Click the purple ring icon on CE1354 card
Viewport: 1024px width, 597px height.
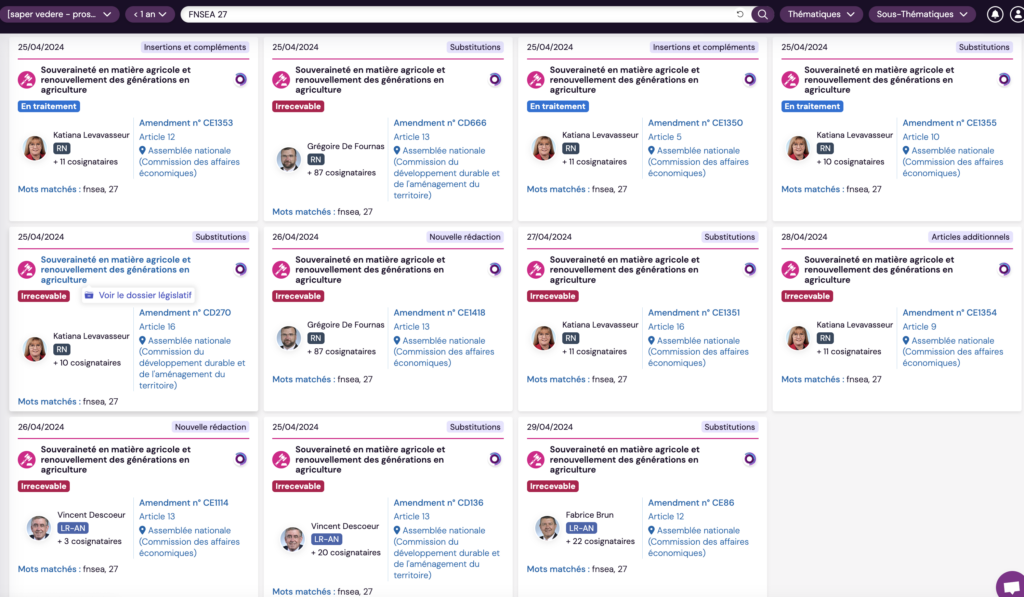click(x=1004, y=269)
